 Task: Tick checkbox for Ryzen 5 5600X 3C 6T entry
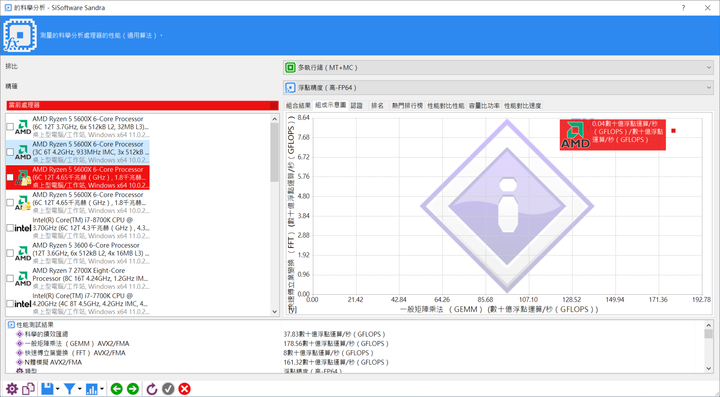click(10, 152)
